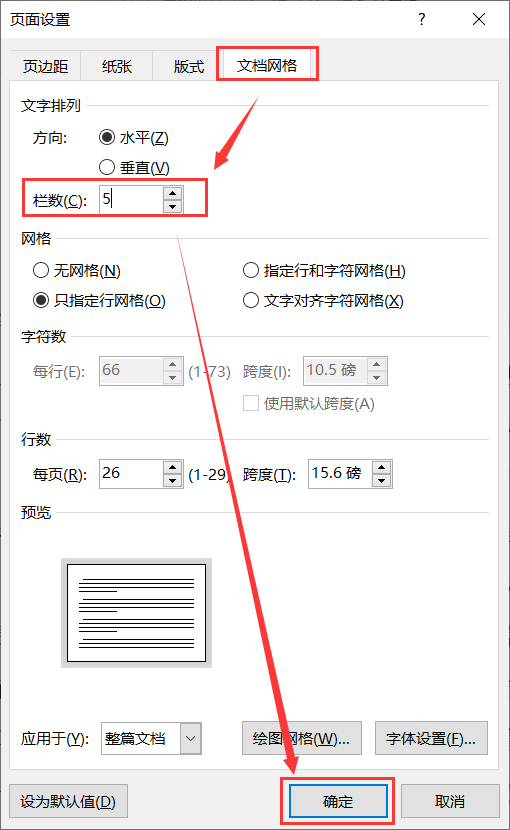The image size is (510, 830).
Task: Decrease 栏数 with down spinner arrow
Action: 173,207
